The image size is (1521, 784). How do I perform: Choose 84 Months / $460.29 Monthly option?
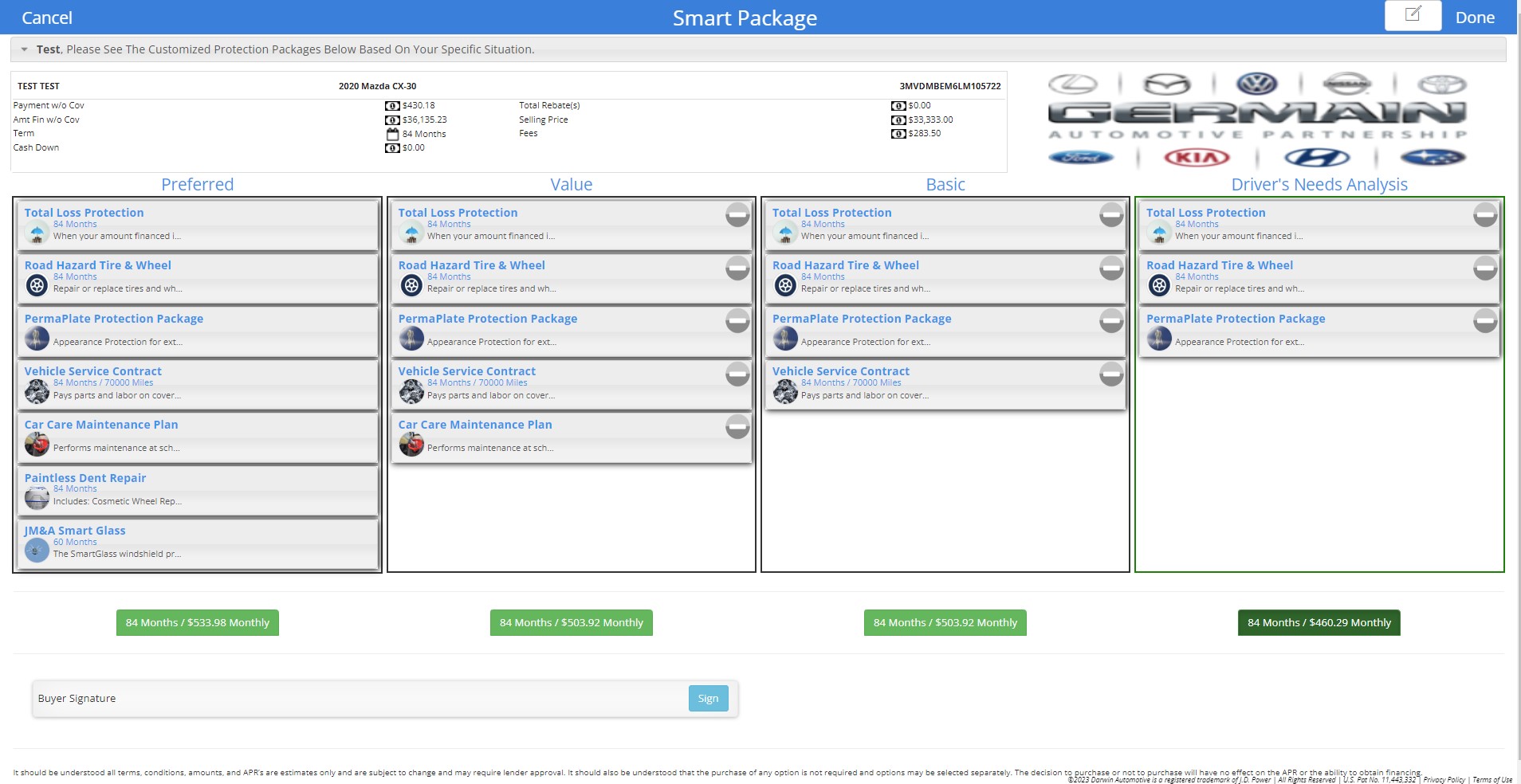[x=1319, y=622]
